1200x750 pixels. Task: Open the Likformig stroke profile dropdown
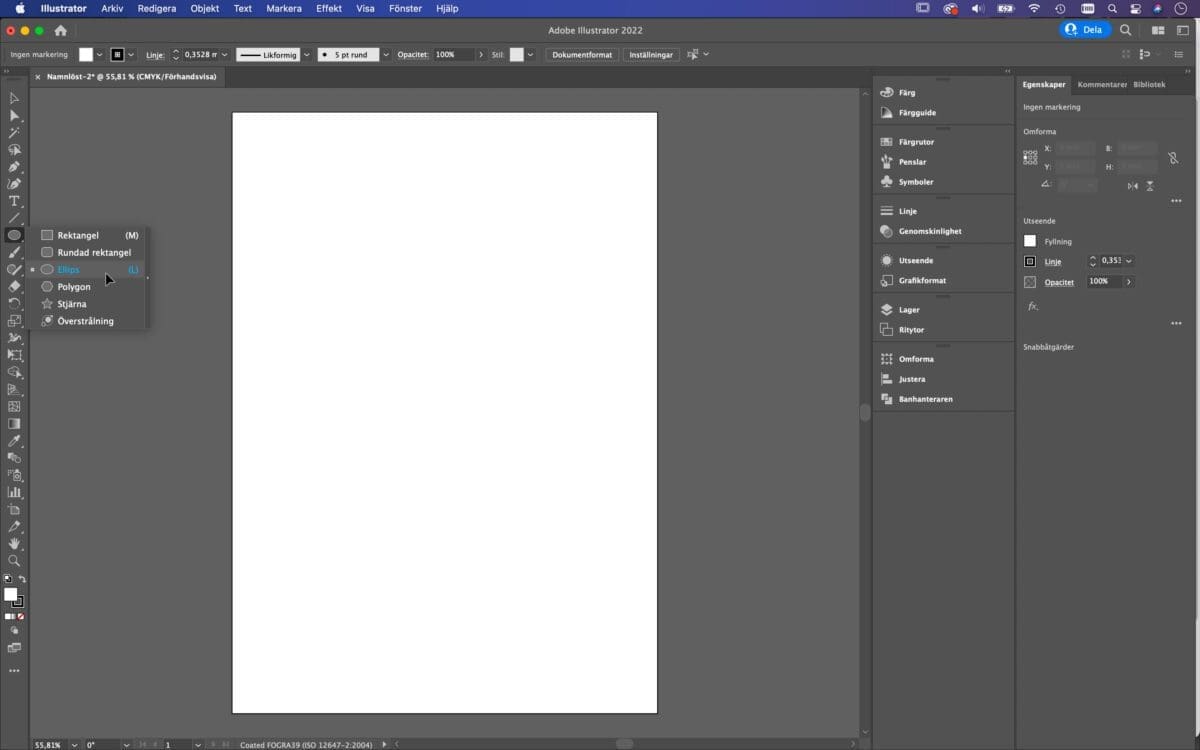pos(306,55)
